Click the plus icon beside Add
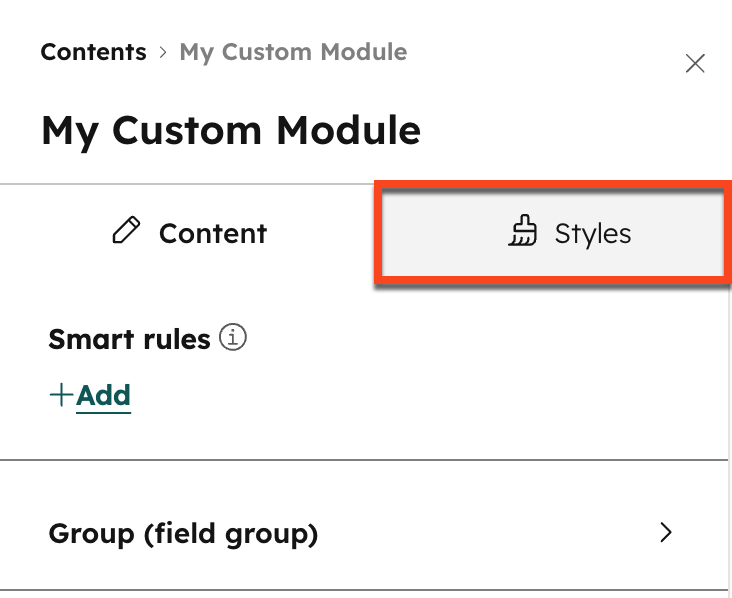This screenshot has height=598, width=732. (x=61, y=396)
